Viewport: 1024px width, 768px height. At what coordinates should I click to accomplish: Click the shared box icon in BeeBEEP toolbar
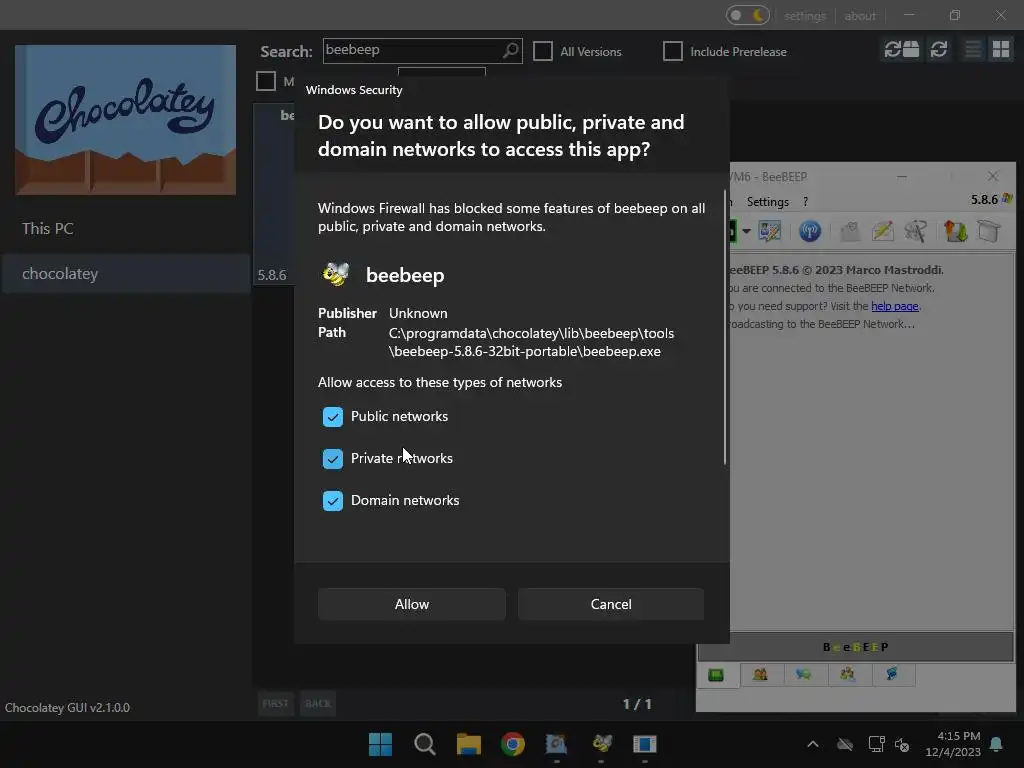click(x=989, y=231)
